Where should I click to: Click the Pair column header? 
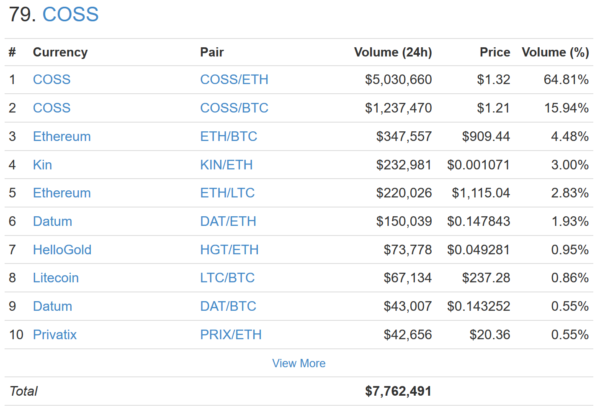pos(212,52)
